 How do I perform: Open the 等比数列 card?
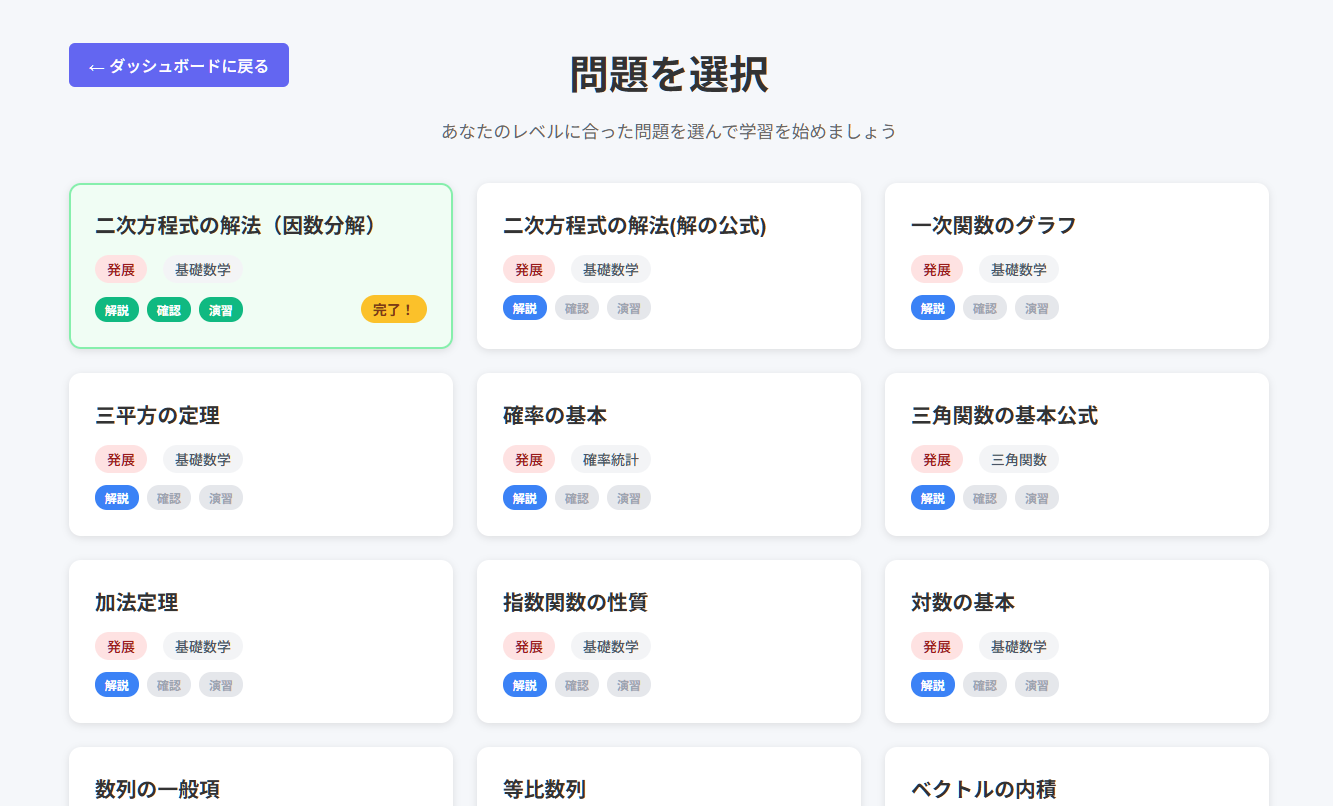click(669, 777)
